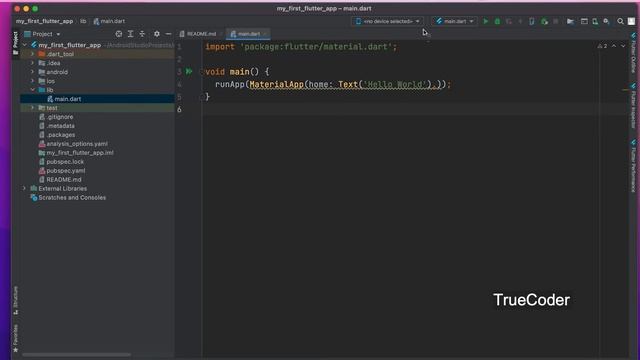Viewport: 640px width, 360px height.
Task: Click the code fold marker on line 5
Action: [202, 97]
